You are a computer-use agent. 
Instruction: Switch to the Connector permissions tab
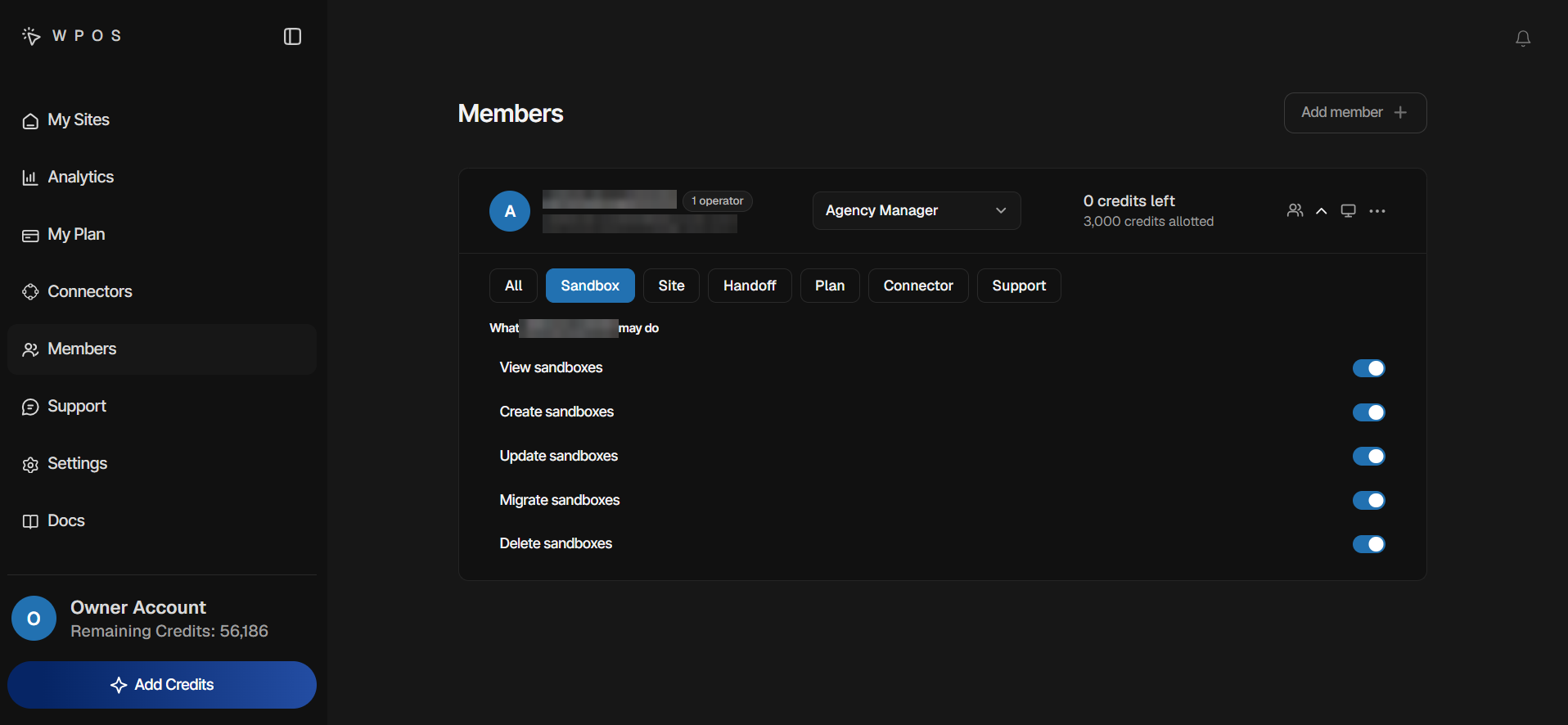[x=918, y=286]
